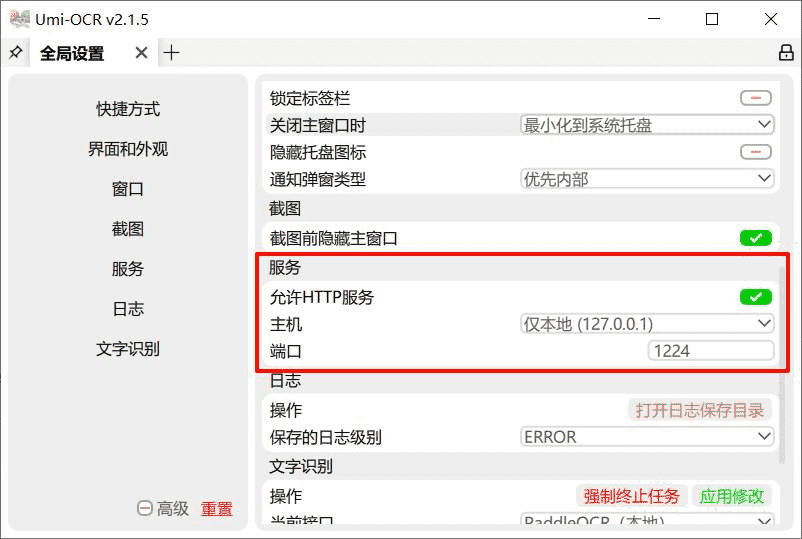This screenshot has width=802, height=539.
Task: Click the Umi-OCR app logo icon
Action: click(x=19, y=19)
